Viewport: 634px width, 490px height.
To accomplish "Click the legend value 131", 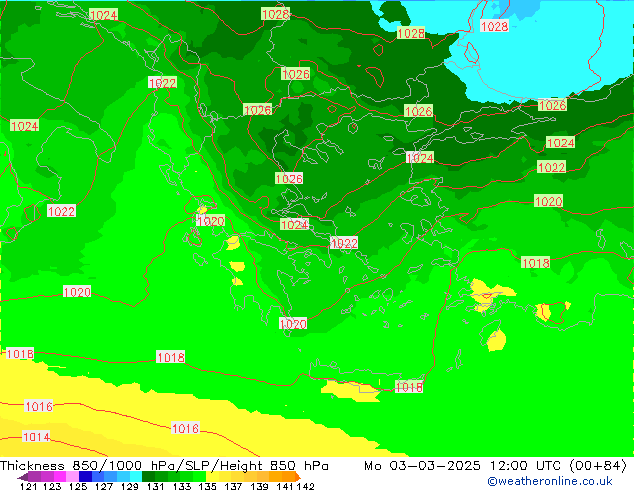I will pyautogui.click(x=156, y=486).
